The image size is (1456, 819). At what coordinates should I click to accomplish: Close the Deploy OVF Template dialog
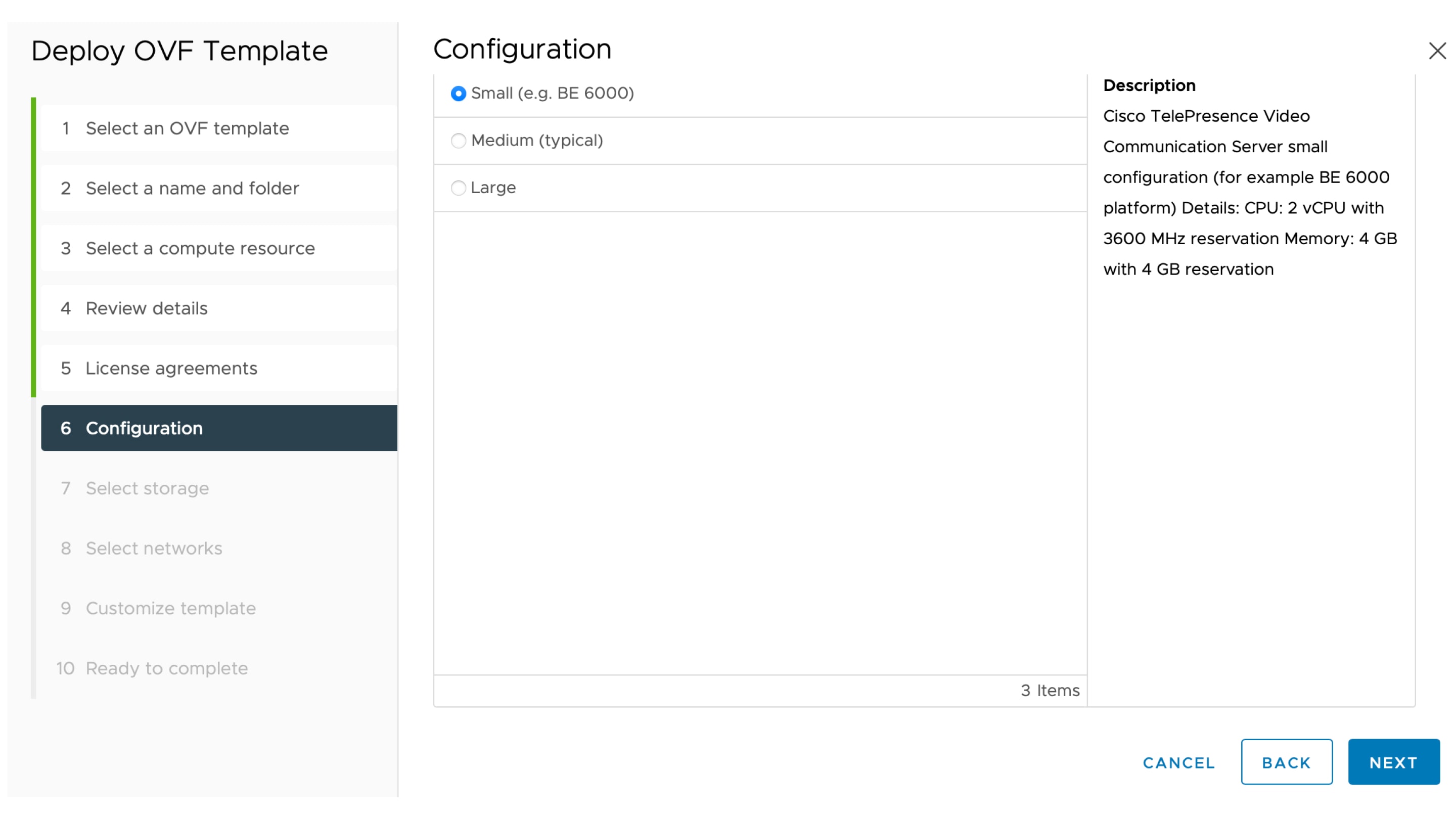[x=1436, y=51]
